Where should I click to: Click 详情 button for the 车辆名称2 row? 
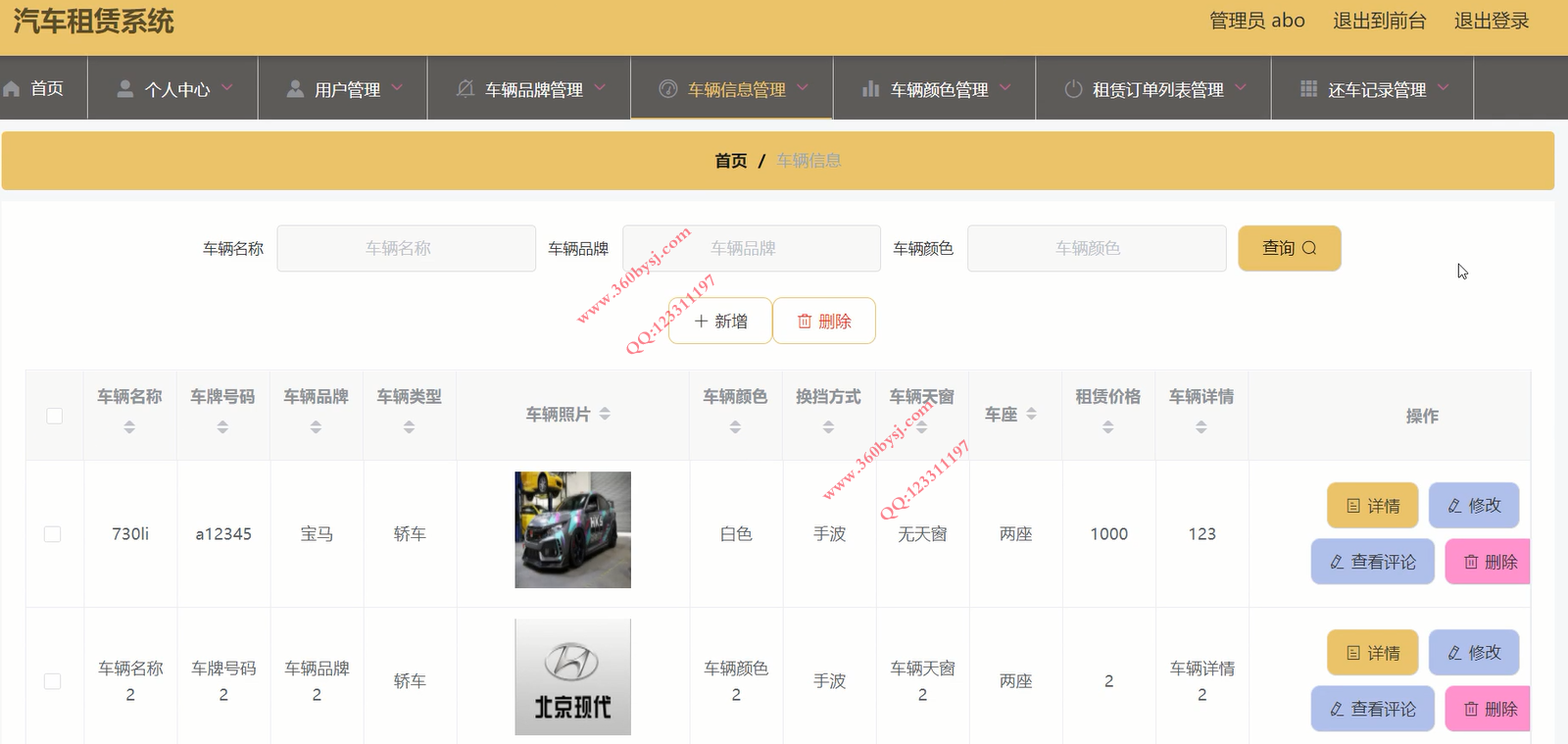[1373, 653]
